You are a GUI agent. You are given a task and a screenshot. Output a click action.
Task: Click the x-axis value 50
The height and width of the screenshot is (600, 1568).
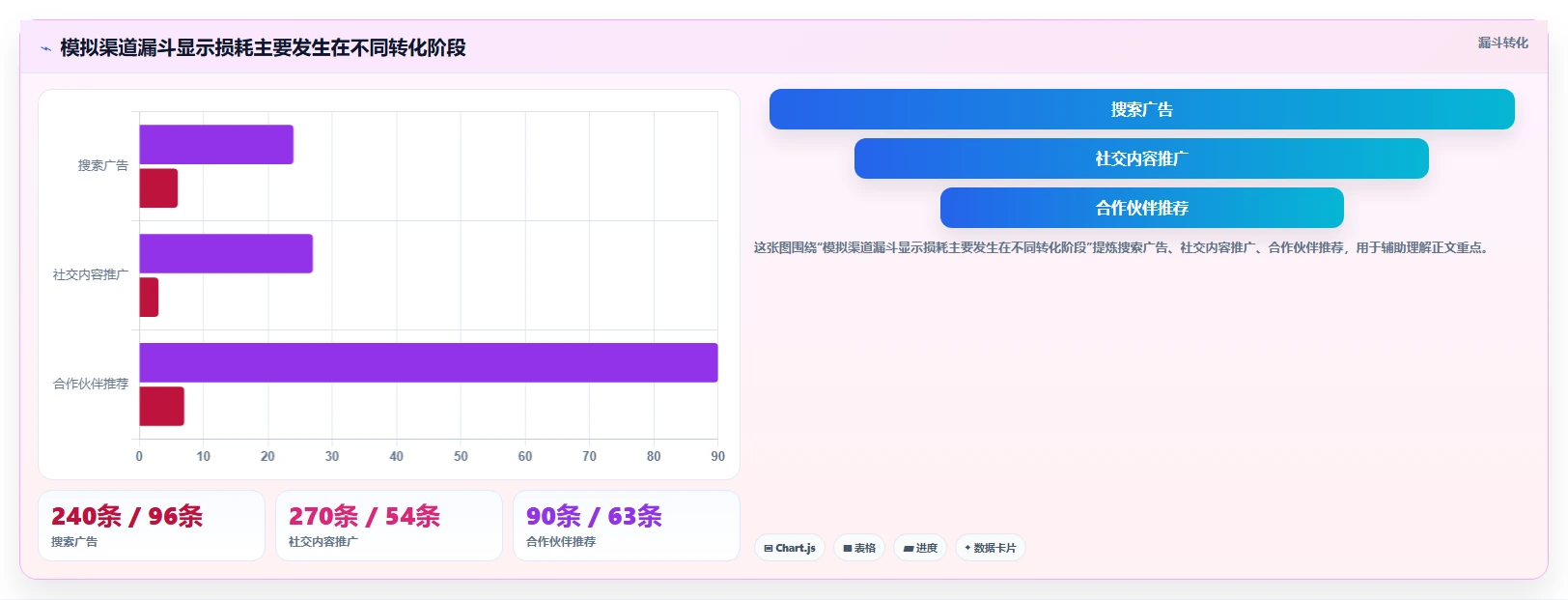tap(461, 456)
